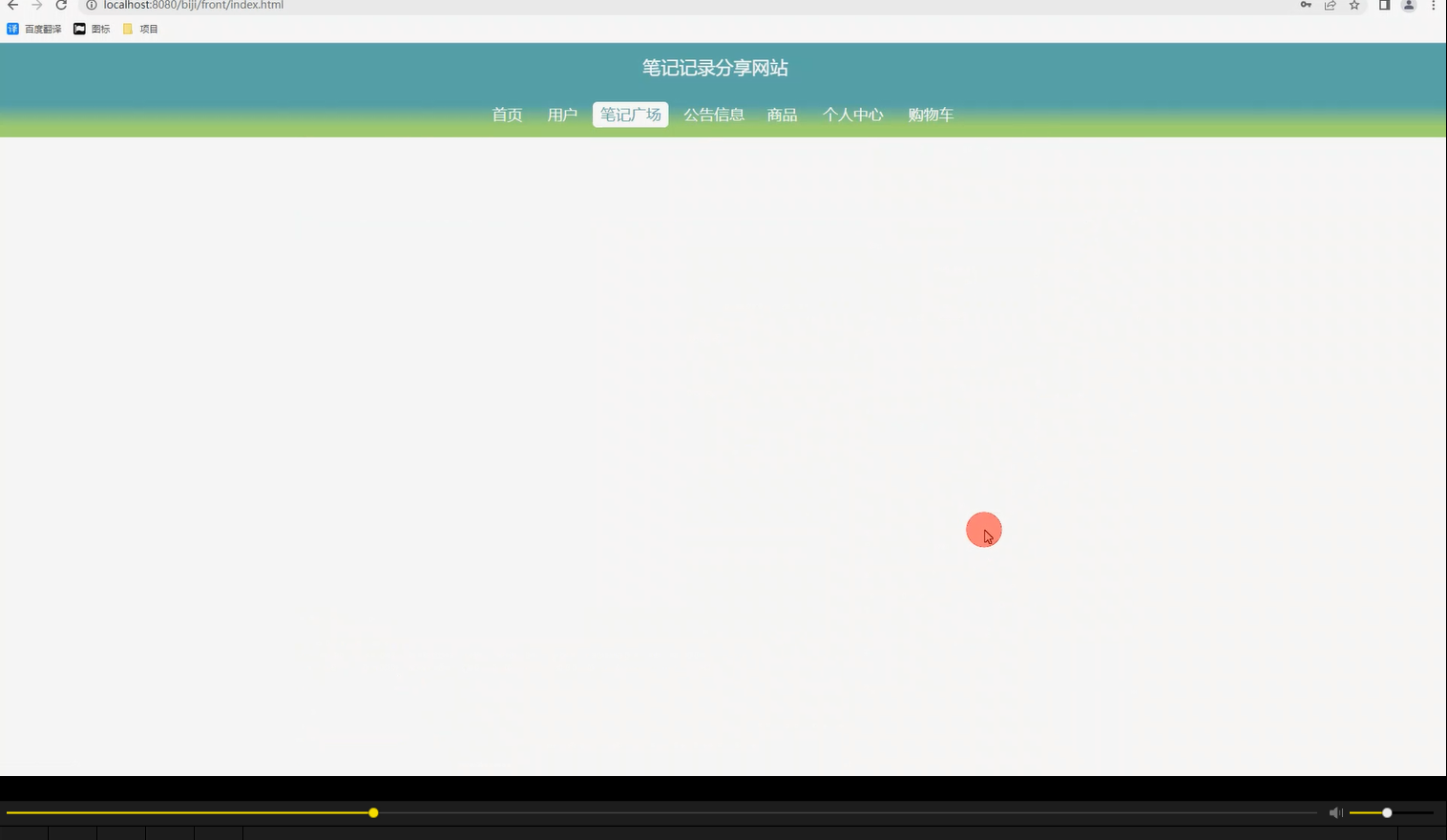Share this page via the share icon
1447x840 pixels.
1330,5
